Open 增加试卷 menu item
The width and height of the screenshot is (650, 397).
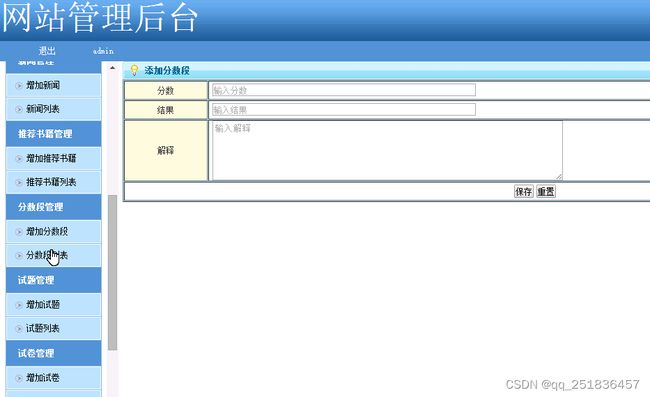point(53,378)
